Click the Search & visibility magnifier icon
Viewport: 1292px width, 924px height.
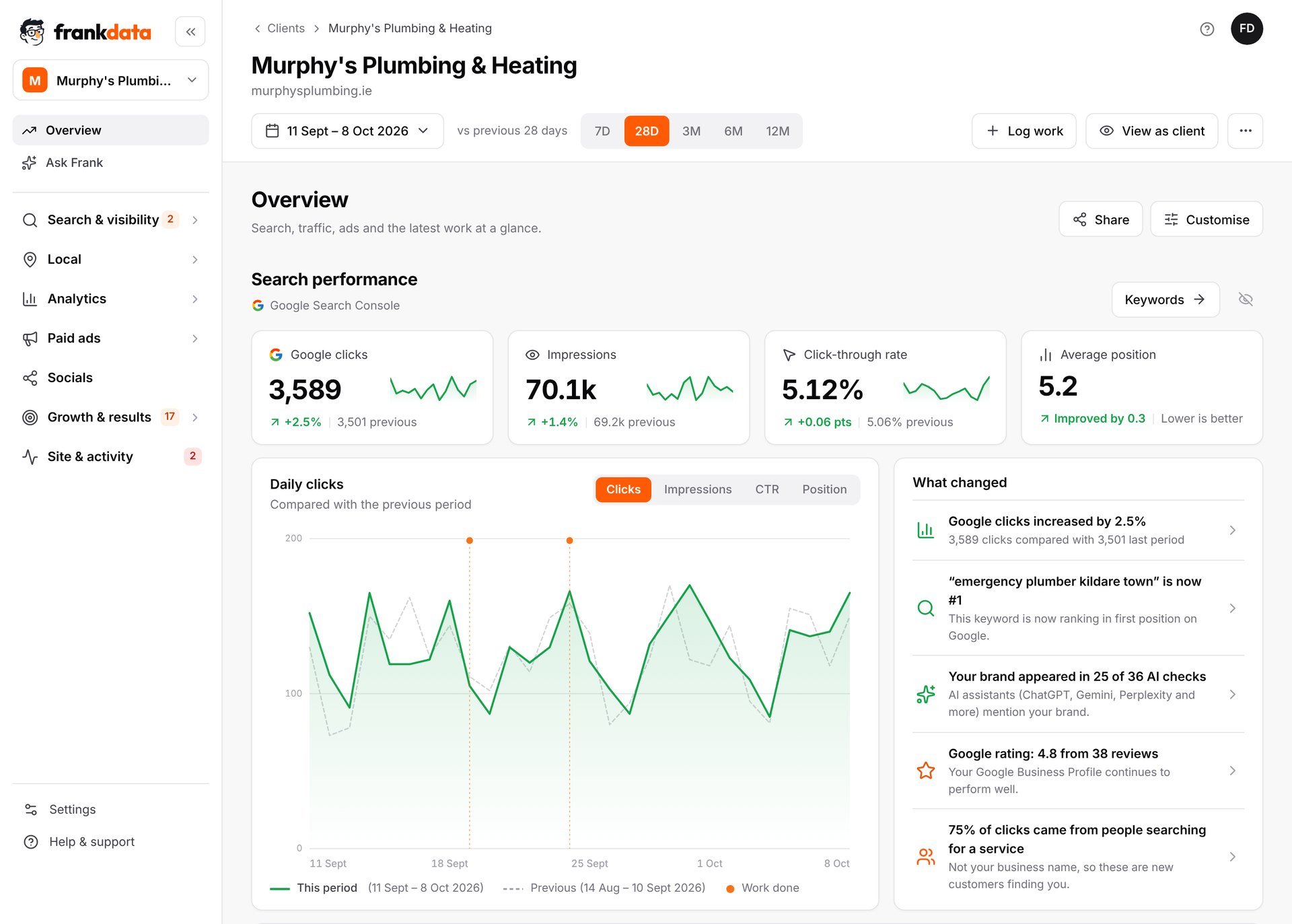[x=30, y=220]
